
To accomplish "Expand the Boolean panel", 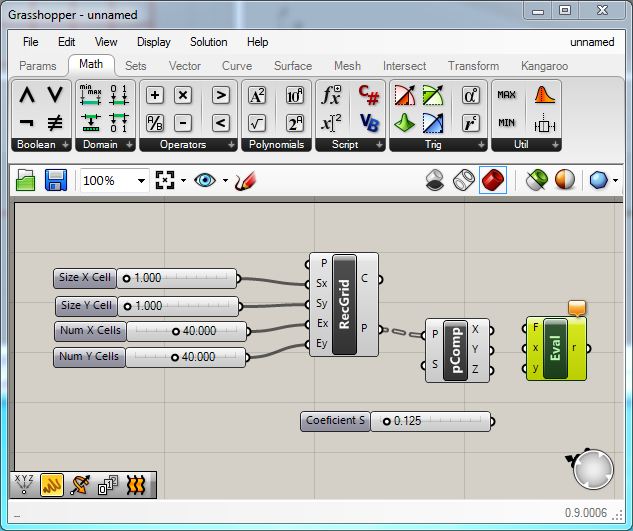I will tap(65, 145).
